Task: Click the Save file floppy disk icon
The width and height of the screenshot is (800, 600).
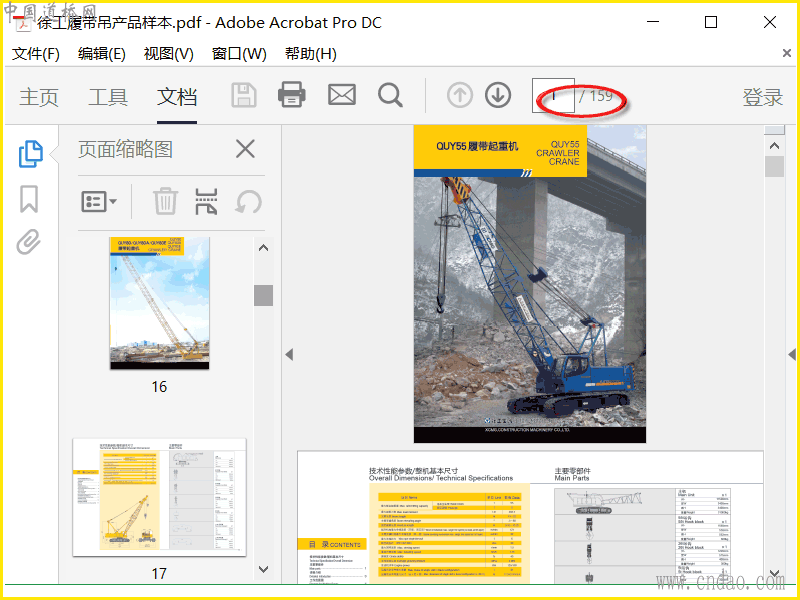Action: click(244, 95)
